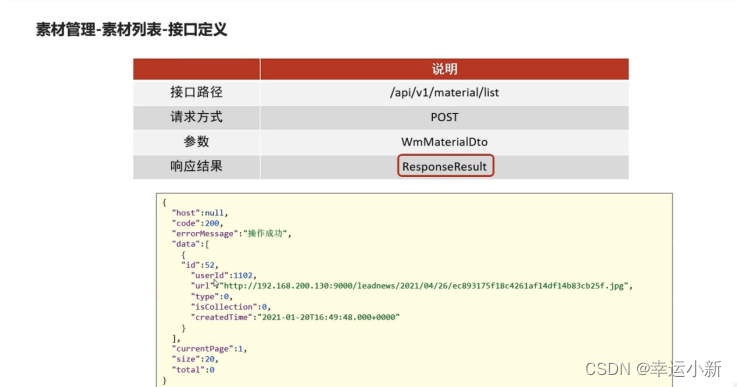Select the 说明 table header cell
The image size is (737, 387).
(x=444, y=69)
